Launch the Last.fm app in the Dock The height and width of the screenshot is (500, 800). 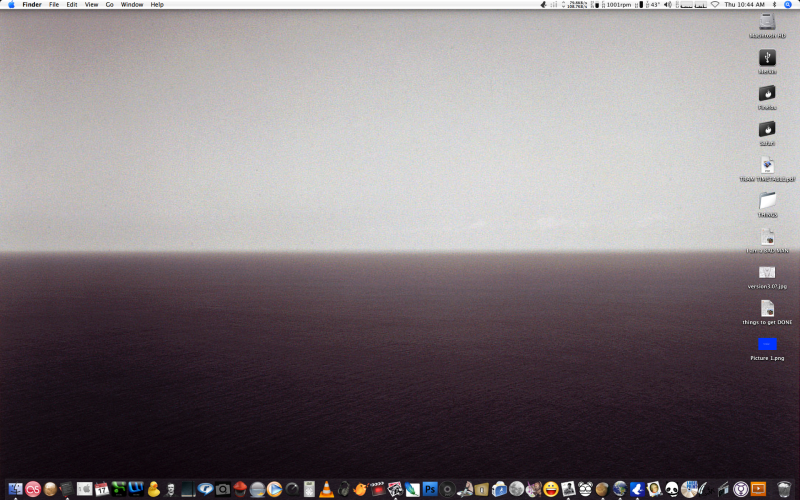pyautogui.click(x=33, y=489)
